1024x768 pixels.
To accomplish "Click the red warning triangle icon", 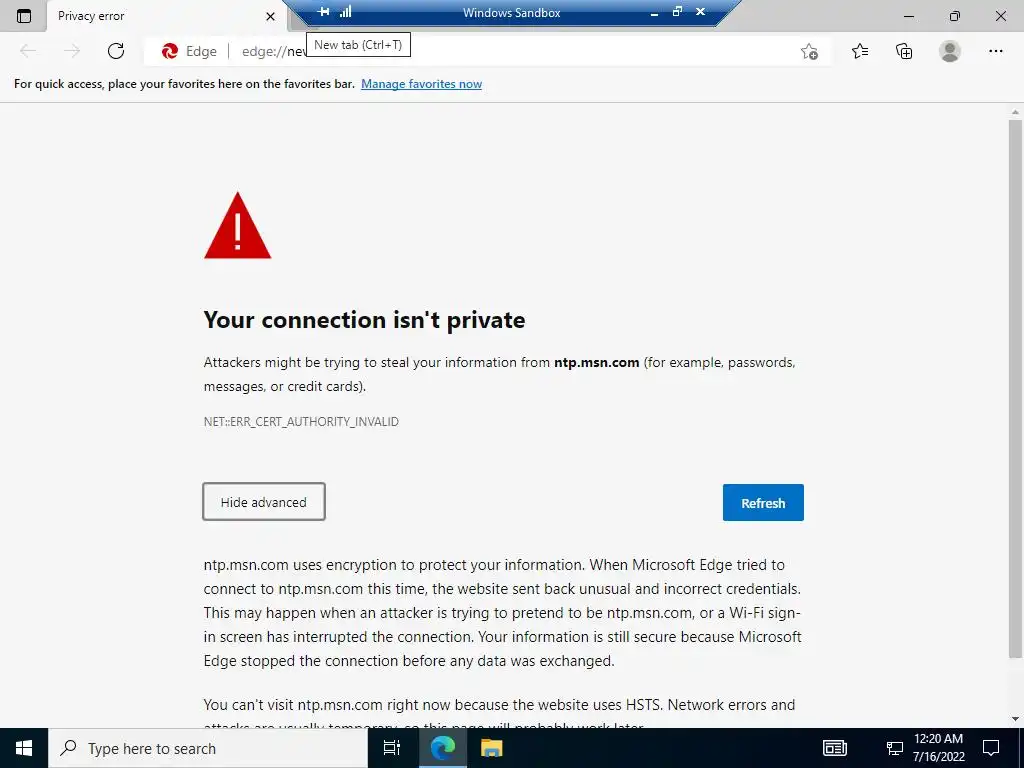I will (x=238, y=225).
